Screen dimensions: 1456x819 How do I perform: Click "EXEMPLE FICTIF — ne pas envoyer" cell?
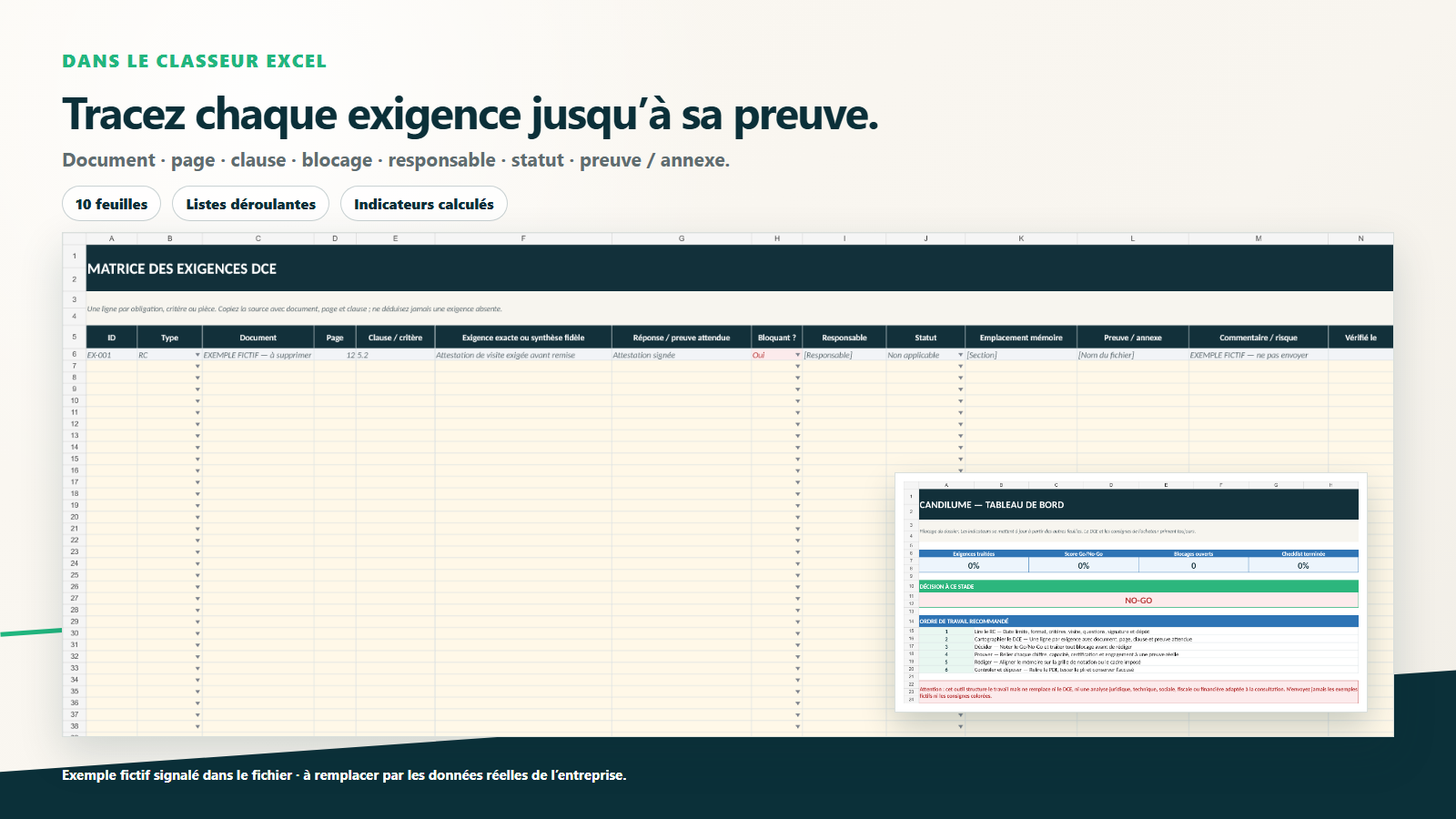point(1259,355)
